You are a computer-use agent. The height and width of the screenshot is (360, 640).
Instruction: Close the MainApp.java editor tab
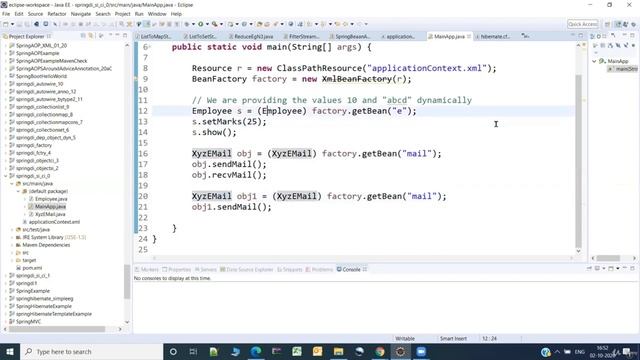[469, 36]
